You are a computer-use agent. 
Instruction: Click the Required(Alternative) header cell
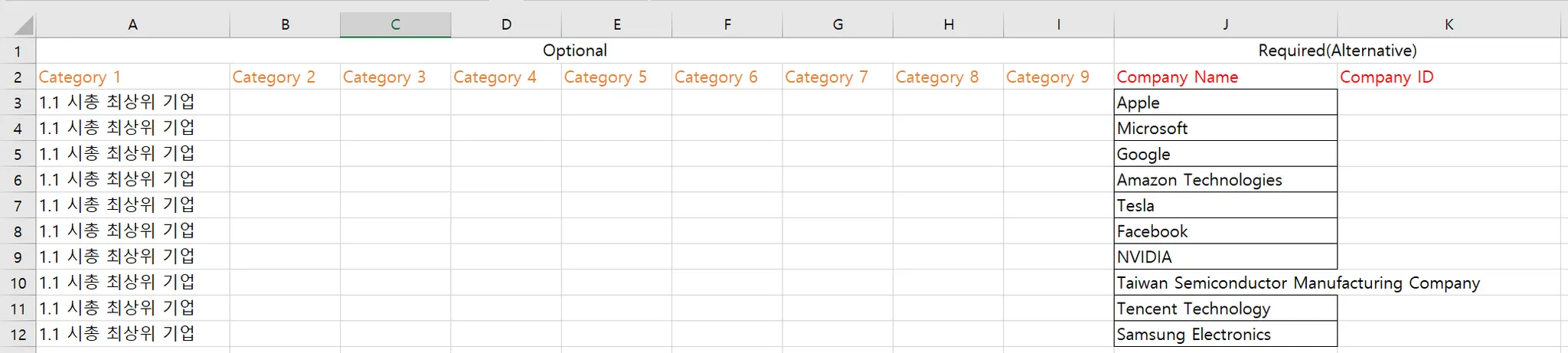(1337, 51)
